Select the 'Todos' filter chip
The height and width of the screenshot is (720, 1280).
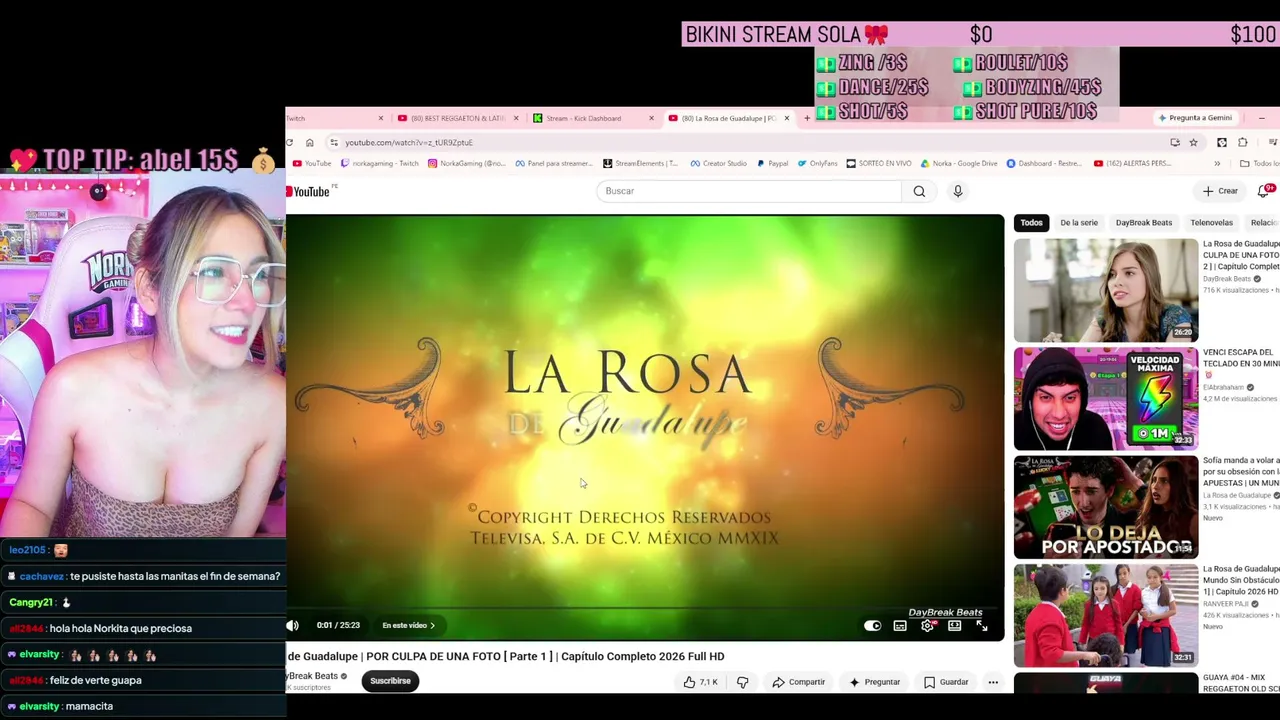[x=1031, y=223]
